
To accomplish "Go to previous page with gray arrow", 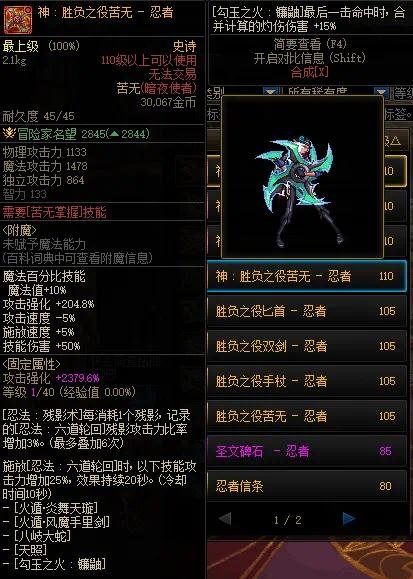I will point(225,519).
